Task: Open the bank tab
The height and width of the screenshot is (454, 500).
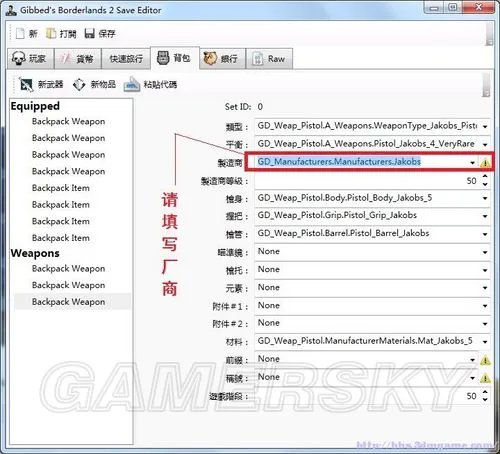Action: coord(222,59)
